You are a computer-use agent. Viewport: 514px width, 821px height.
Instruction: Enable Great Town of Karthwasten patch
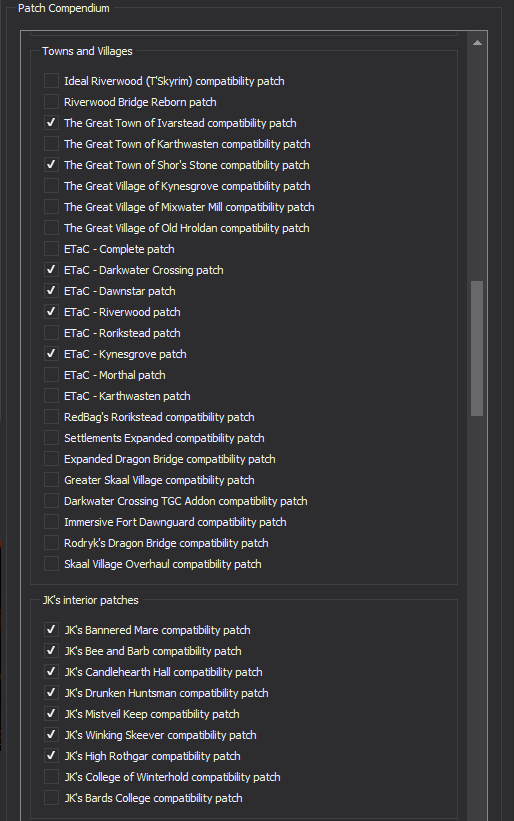click(51, 143)
